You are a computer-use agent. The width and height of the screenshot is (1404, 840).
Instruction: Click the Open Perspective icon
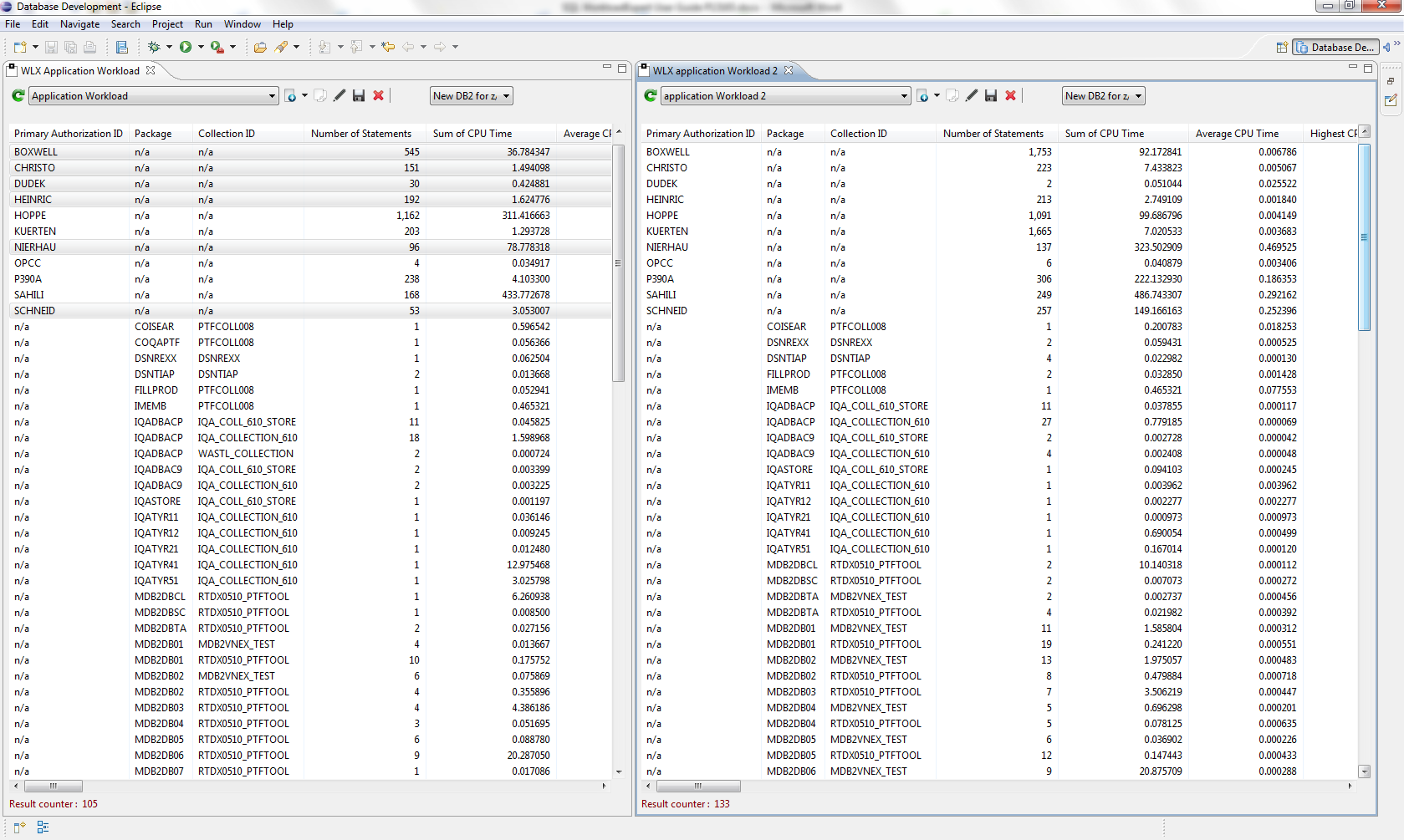click(1281, 48)
